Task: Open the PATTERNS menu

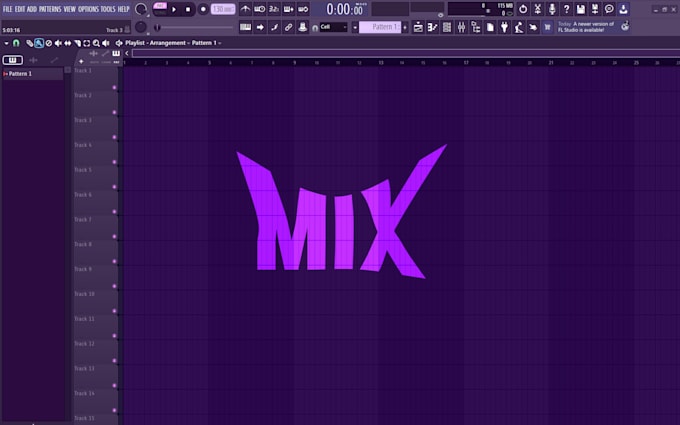Action: click(50, 9)
